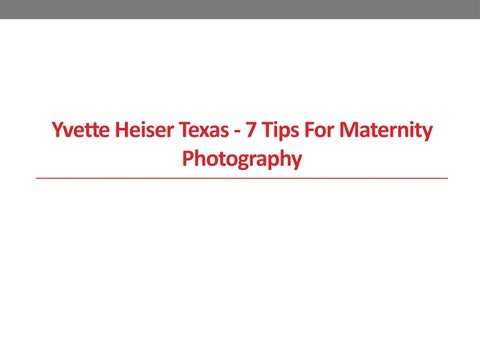This screenshot has width=480, height=360.
Task: Click the red horizontal line under the title
Action: click(x=242, y=178)
